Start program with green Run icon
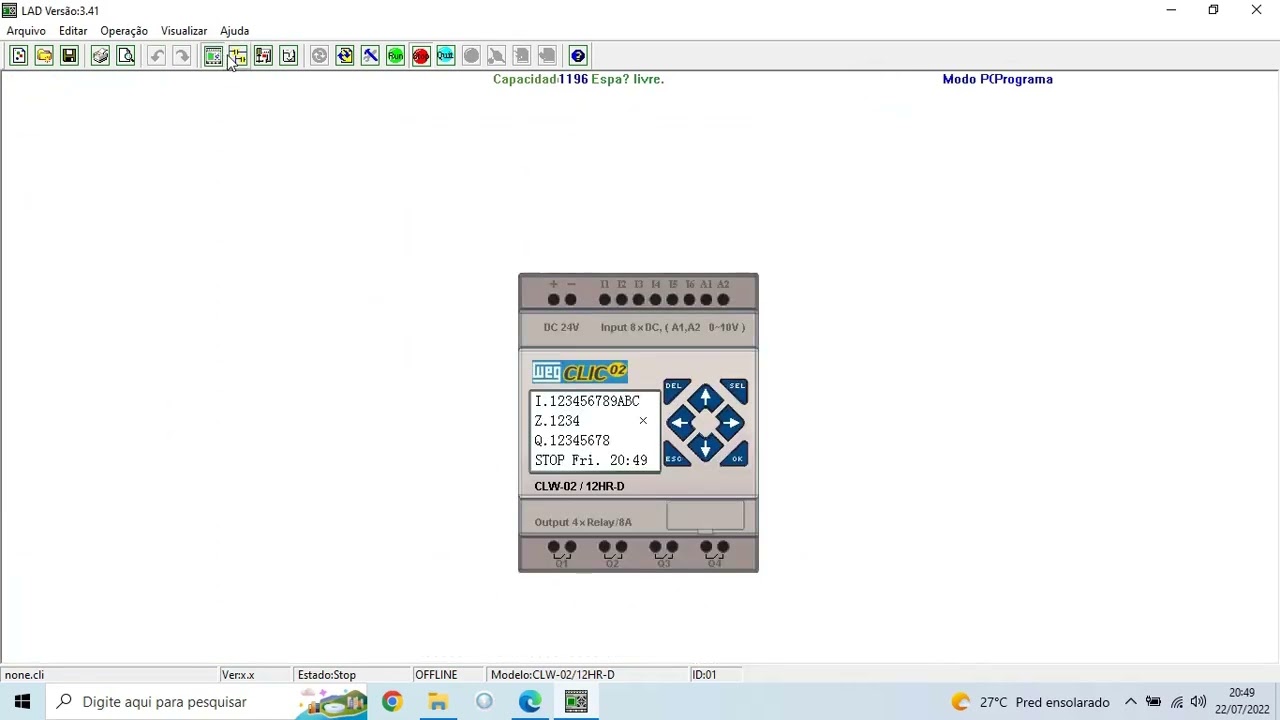1280x720 pixels. coord(395,56)
